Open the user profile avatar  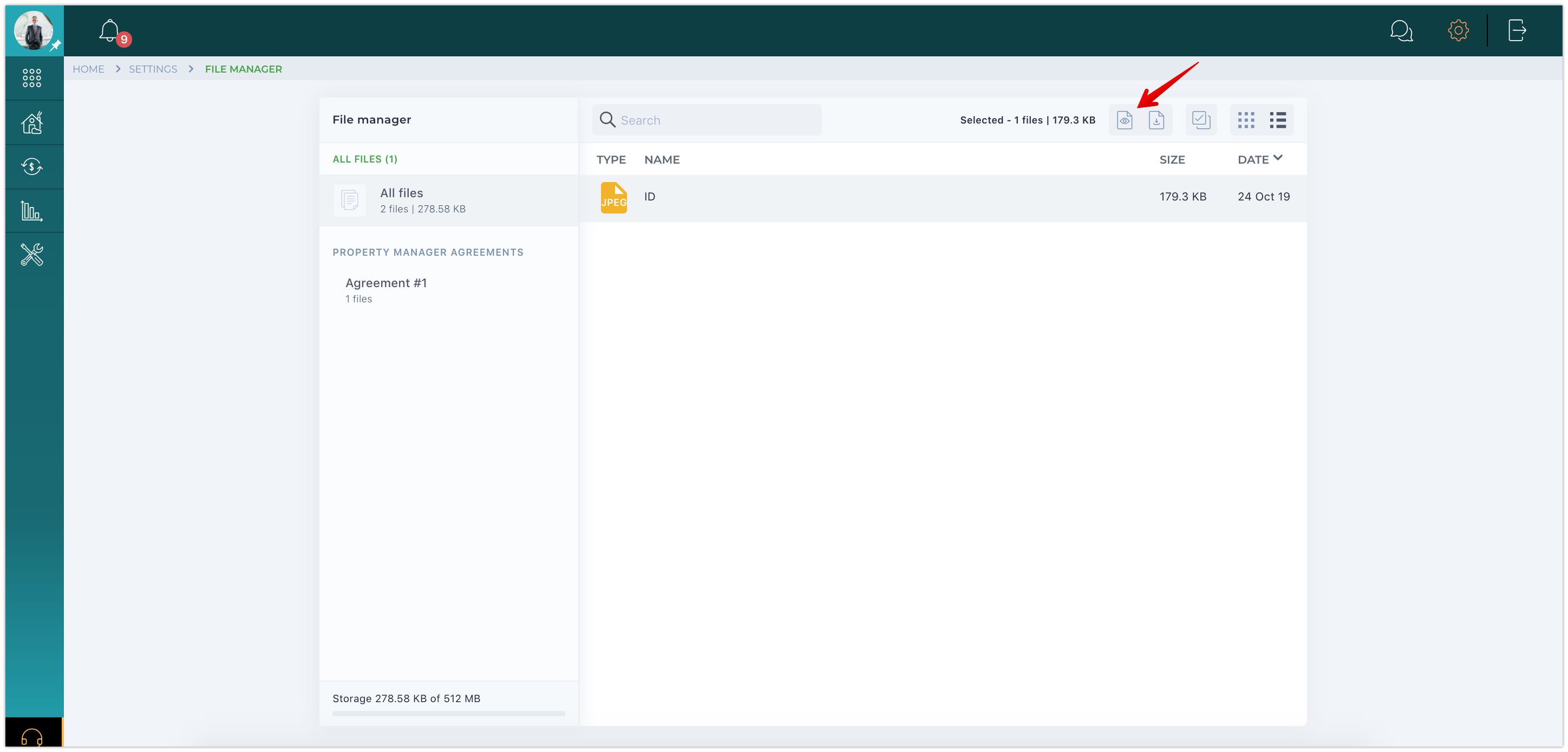click(33, 30)
